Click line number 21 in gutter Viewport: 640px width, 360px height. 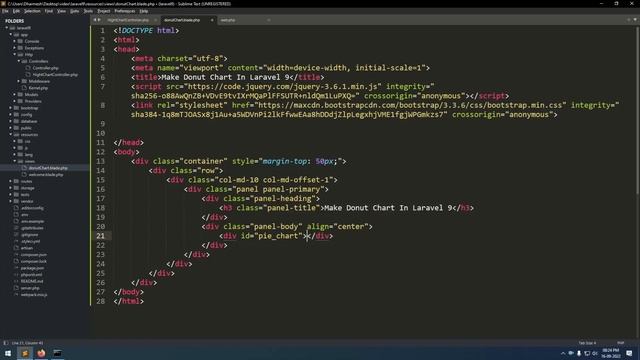pos(101,236)
